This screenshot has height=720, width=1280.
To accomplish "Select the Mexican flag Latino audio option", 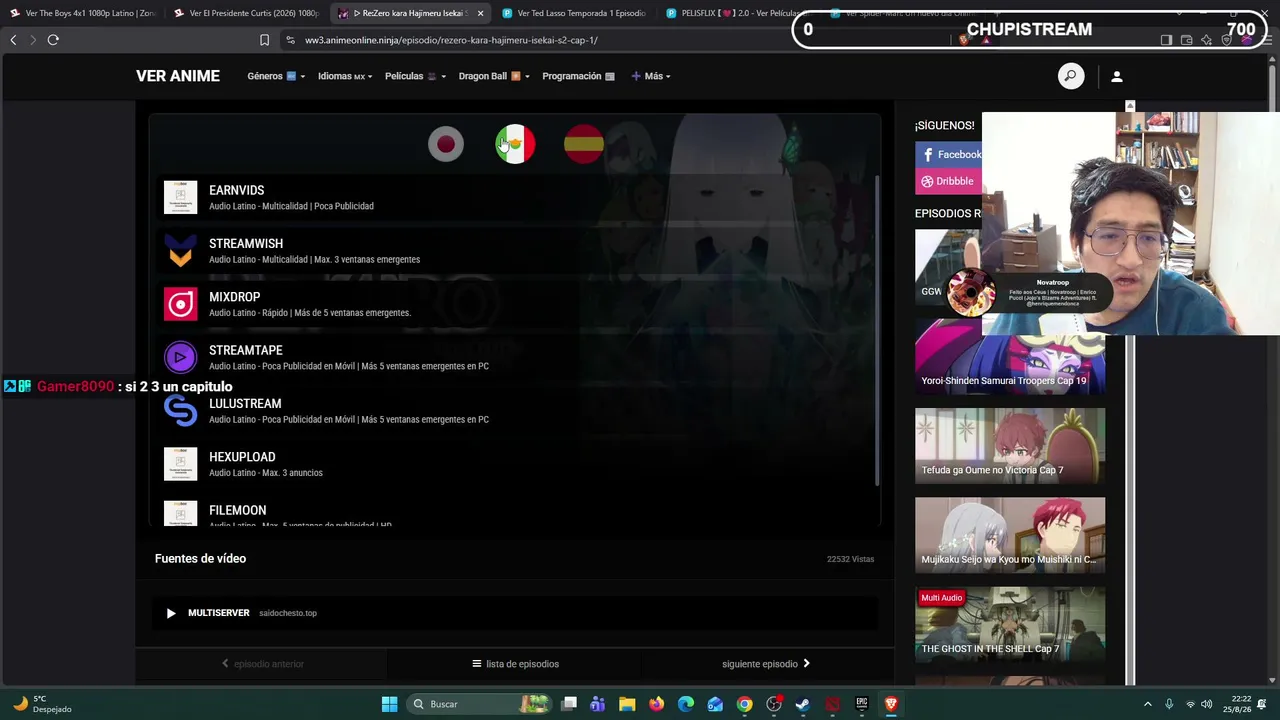I will click(x=515, y=144).
